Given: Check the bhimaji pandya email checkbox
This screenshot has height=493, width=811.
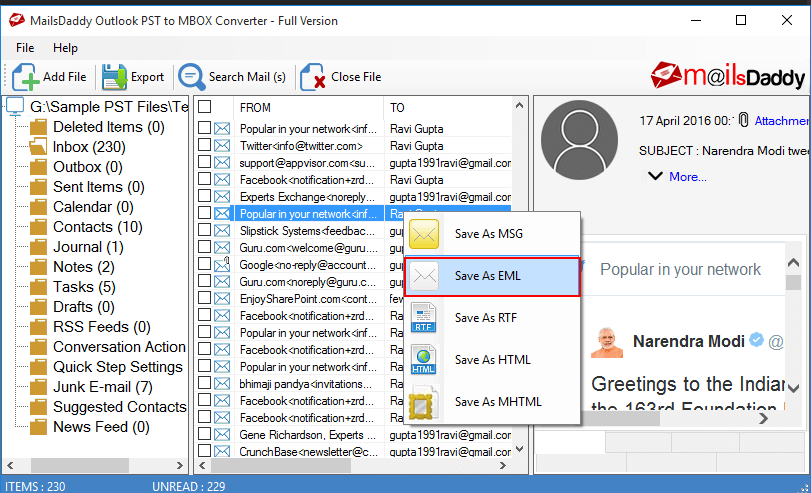Looking at the screenshot, I should click(204, 383).
